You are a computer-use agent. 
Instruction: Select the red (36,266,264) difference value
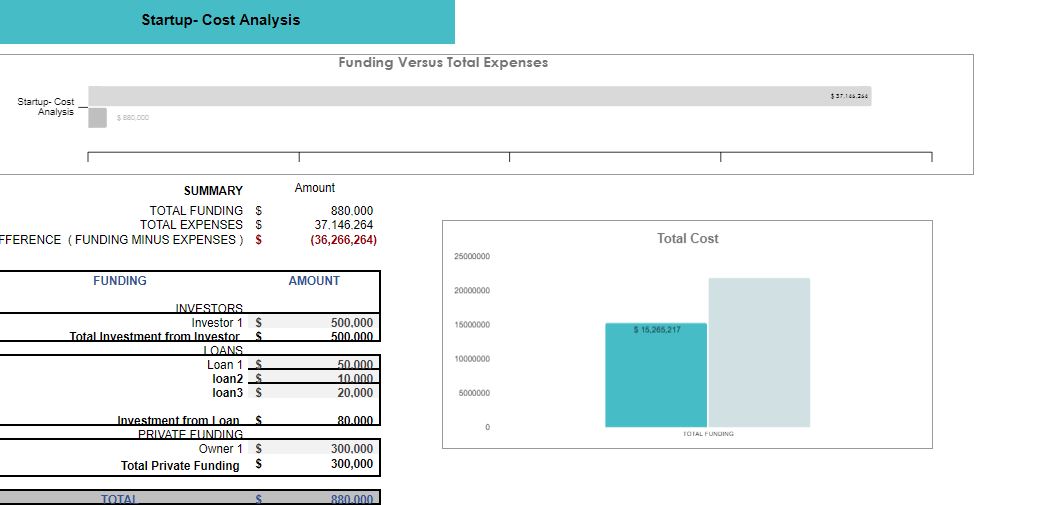pyautogui.click(x=343, y=240)
